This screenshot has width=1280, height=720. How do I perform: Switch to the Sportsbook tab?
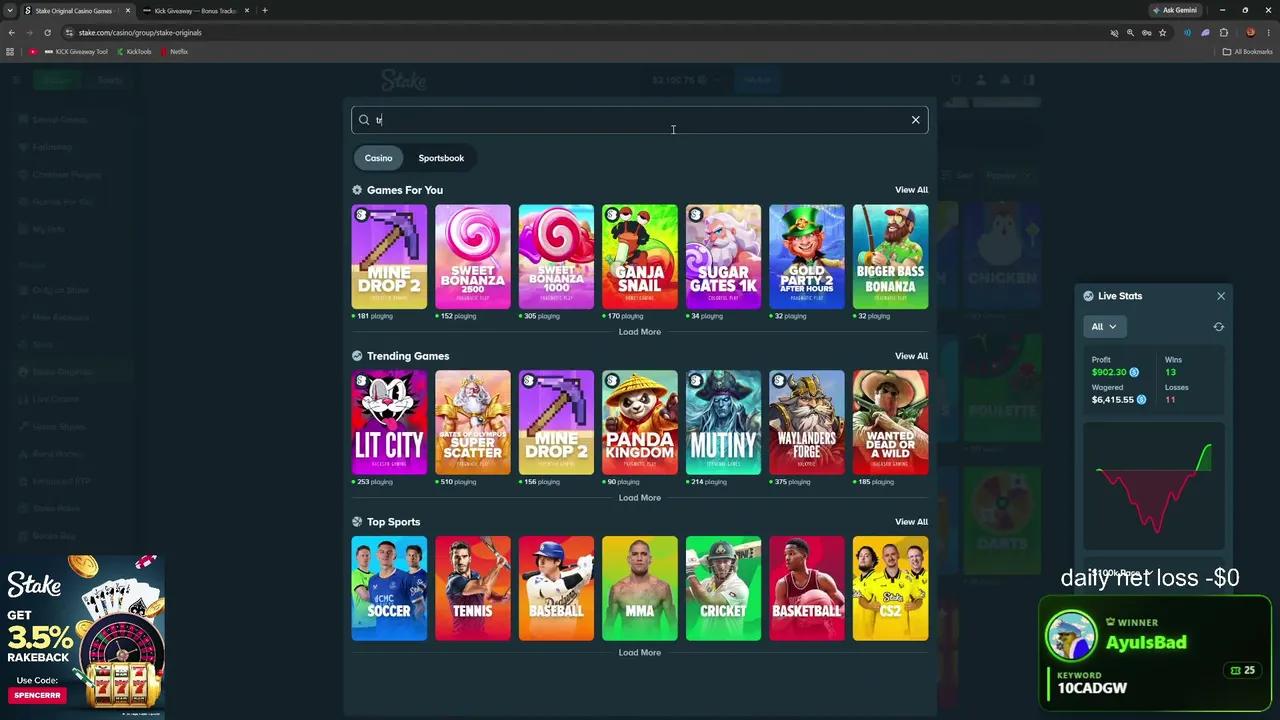(441, 158)
